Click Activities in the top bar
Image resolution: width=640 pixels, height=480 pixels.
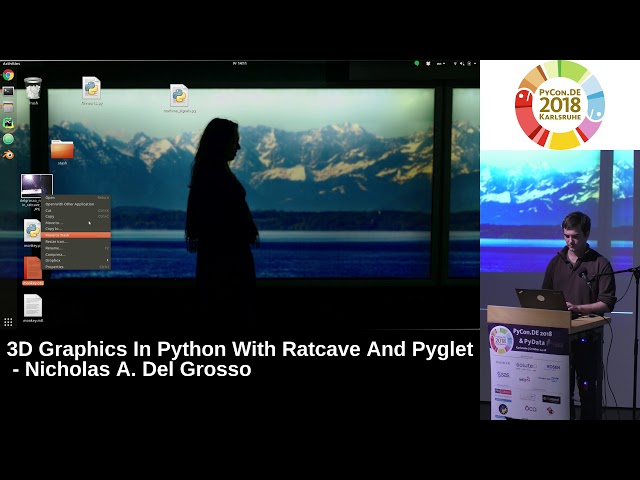[11, 64]
